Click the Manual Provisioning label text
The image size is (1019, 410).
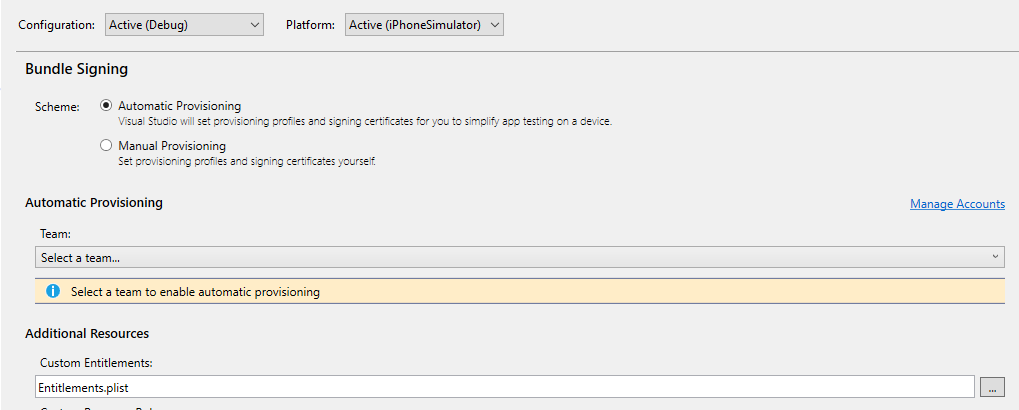point(172,146)
